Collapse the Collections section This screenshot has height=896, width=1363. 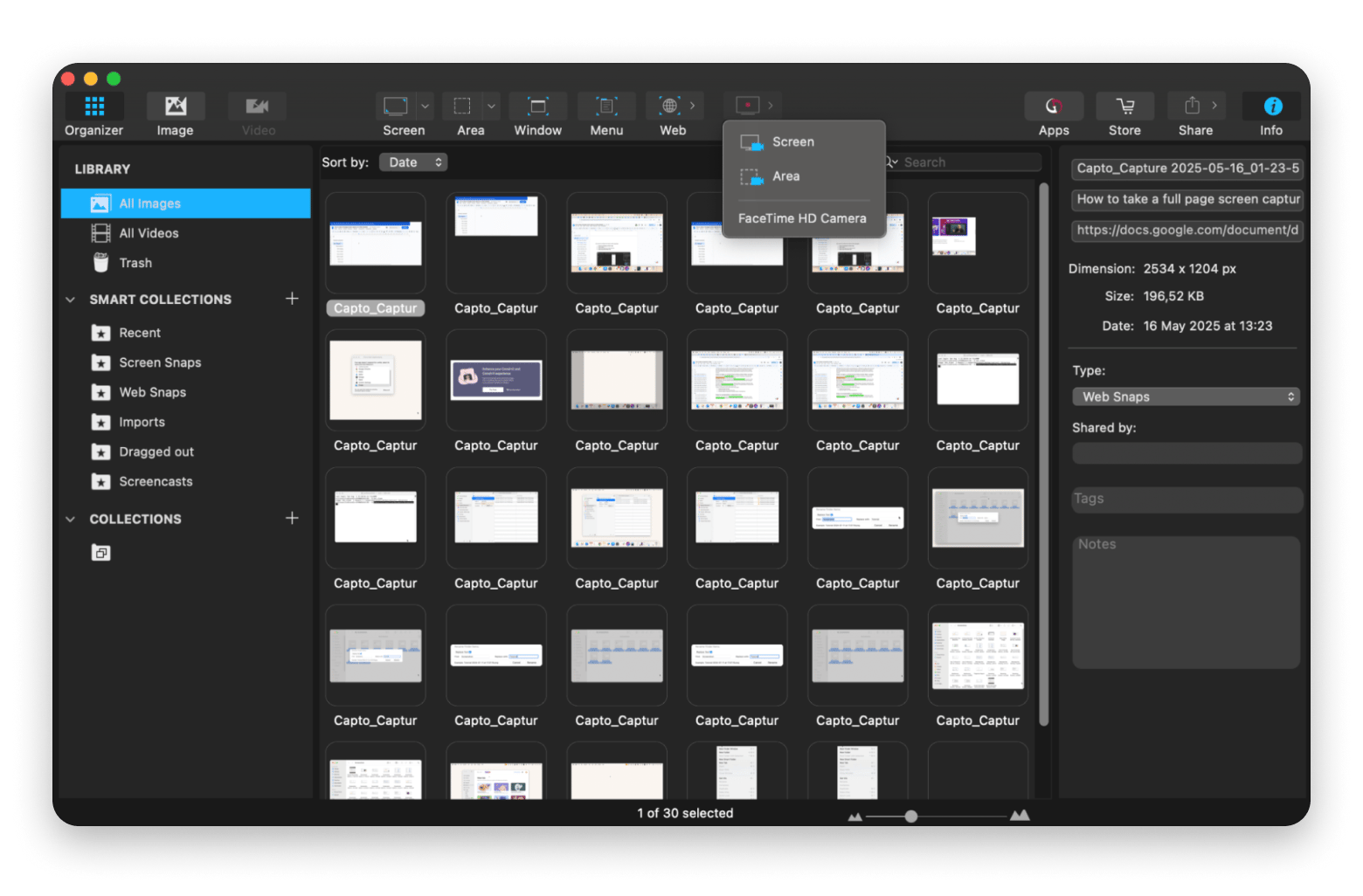pyautogui.click(x=71, y=519)
